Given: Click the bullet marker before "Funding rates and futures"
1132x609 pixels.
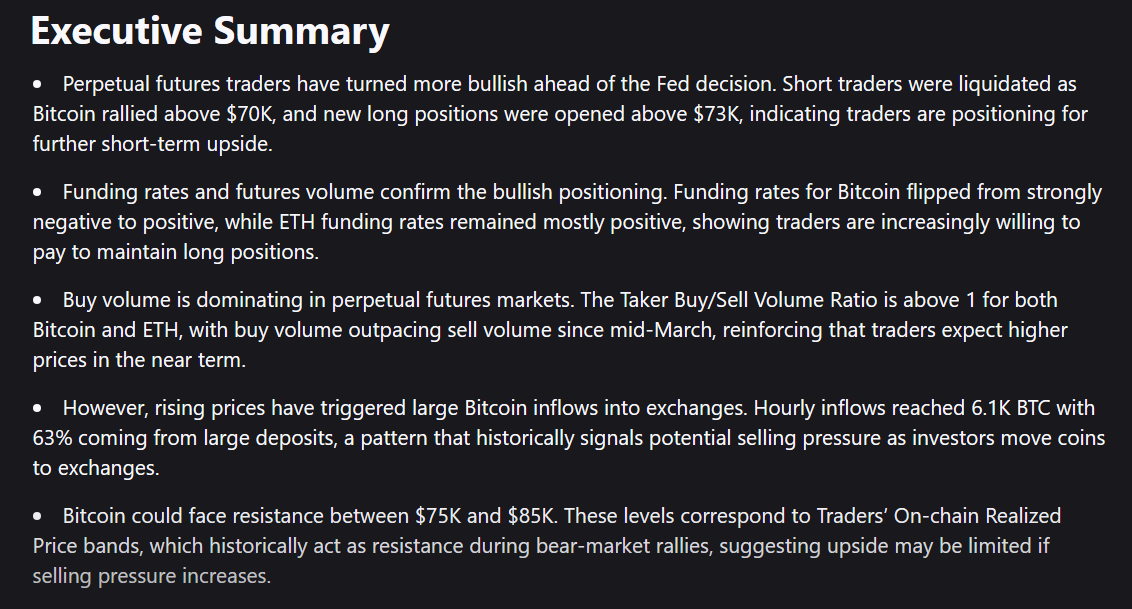Looking at the screenshot, I should coord(38,192).
